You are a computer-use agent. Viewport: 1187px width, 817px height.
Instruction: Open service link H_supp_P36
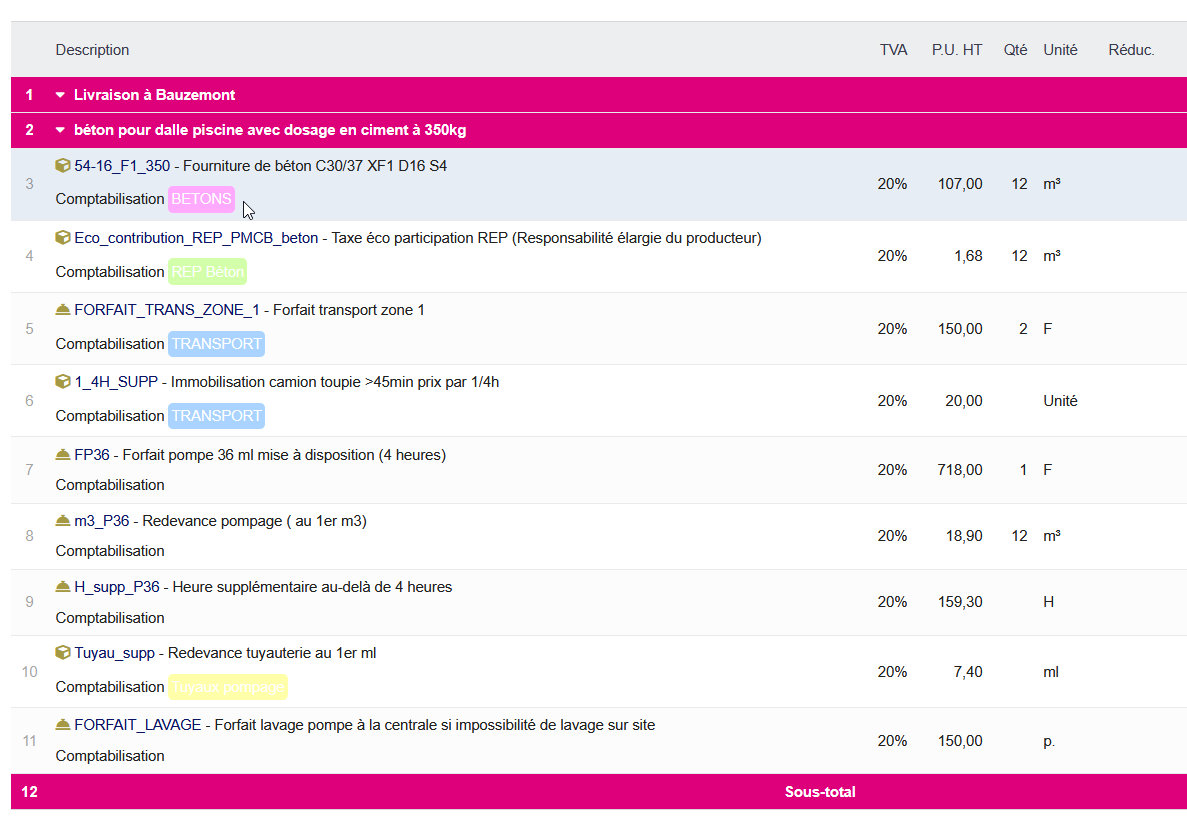pyautogui.click(x=117, y=587)
